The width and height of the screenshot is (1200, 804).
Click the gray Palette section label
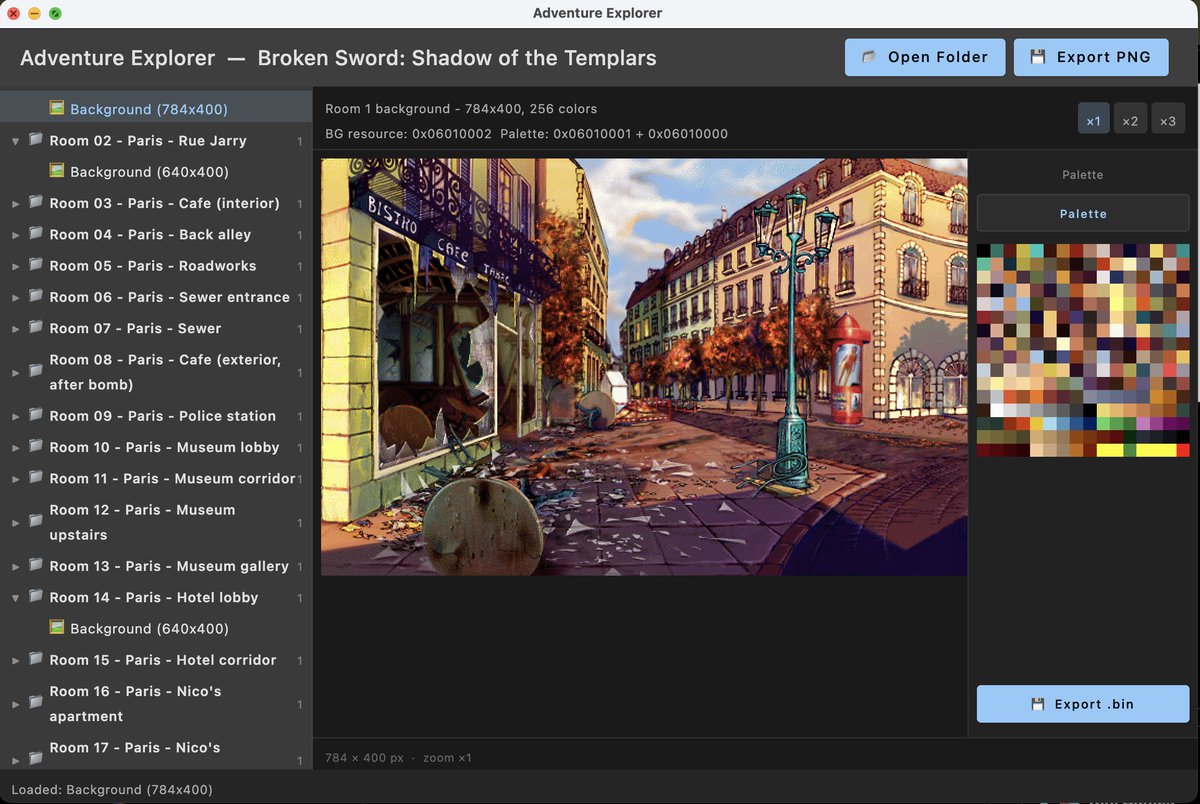(x=1083, y=175)
